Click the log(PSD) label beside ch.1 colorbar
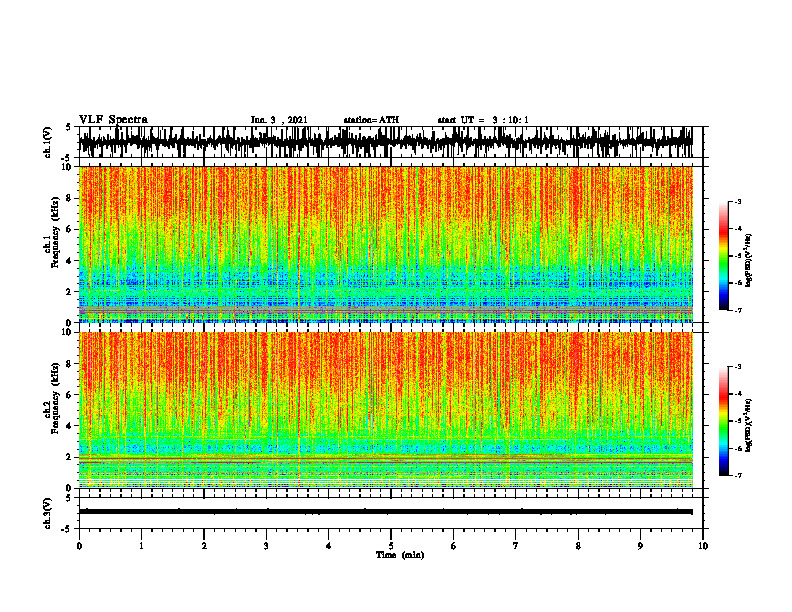The height and width of the screenshot is (612, 792). (x=749, y=260)
